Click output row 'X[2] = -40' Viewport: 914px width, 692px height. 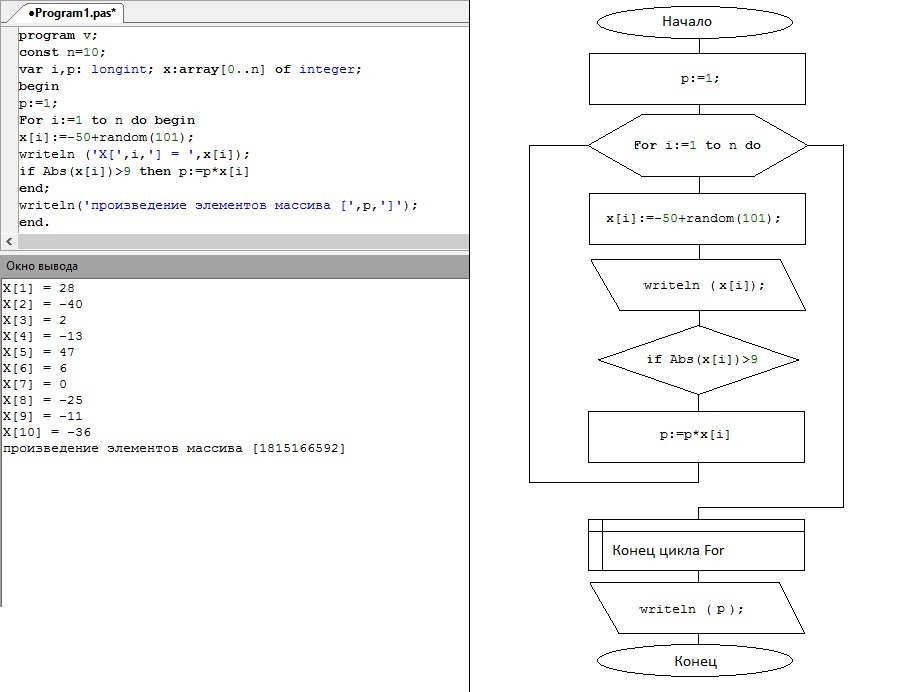tap(43, 304)
